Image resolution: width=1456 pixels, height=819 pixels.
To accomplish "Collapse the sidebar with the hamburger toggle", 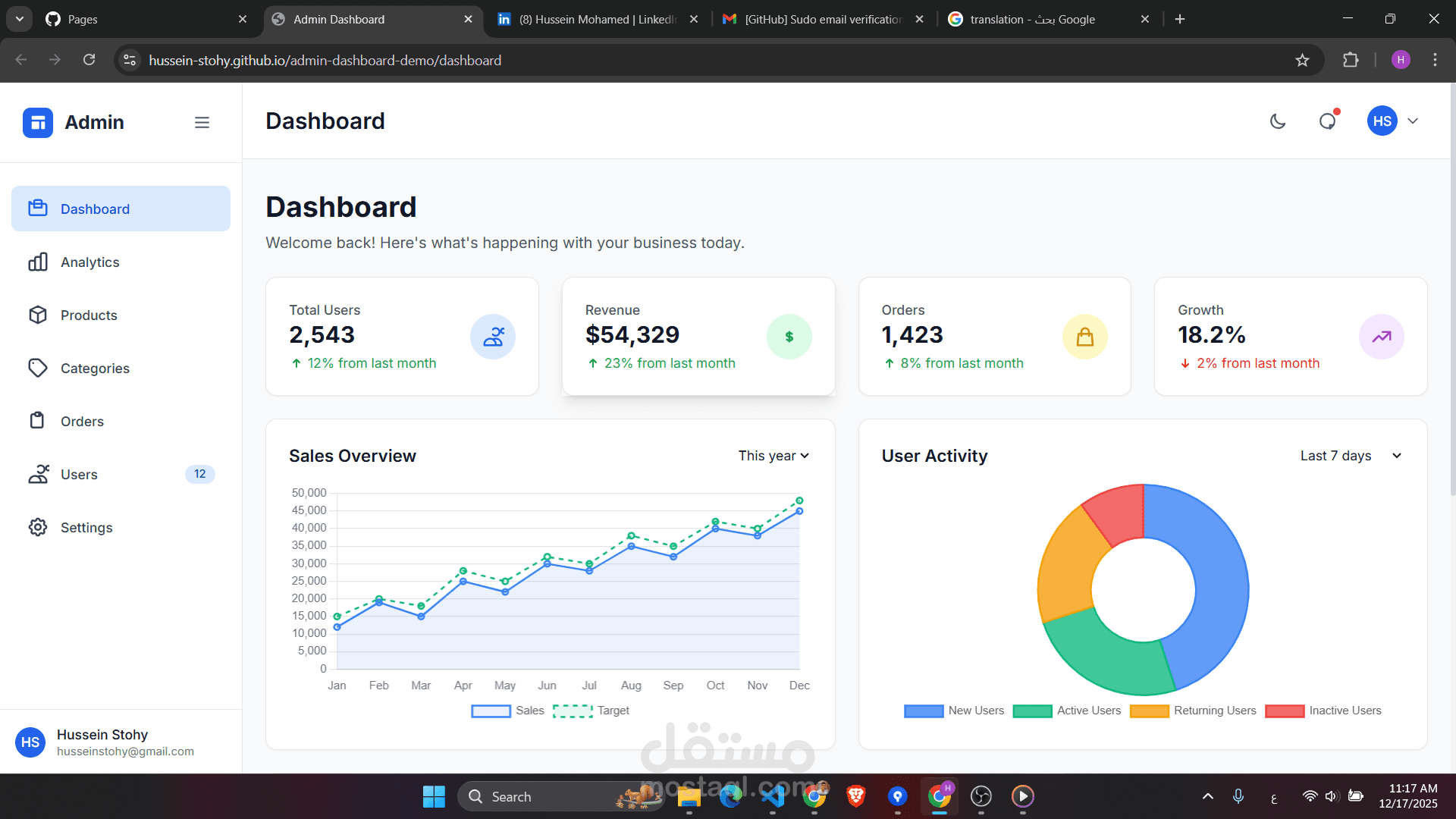I will coord(202,122).
